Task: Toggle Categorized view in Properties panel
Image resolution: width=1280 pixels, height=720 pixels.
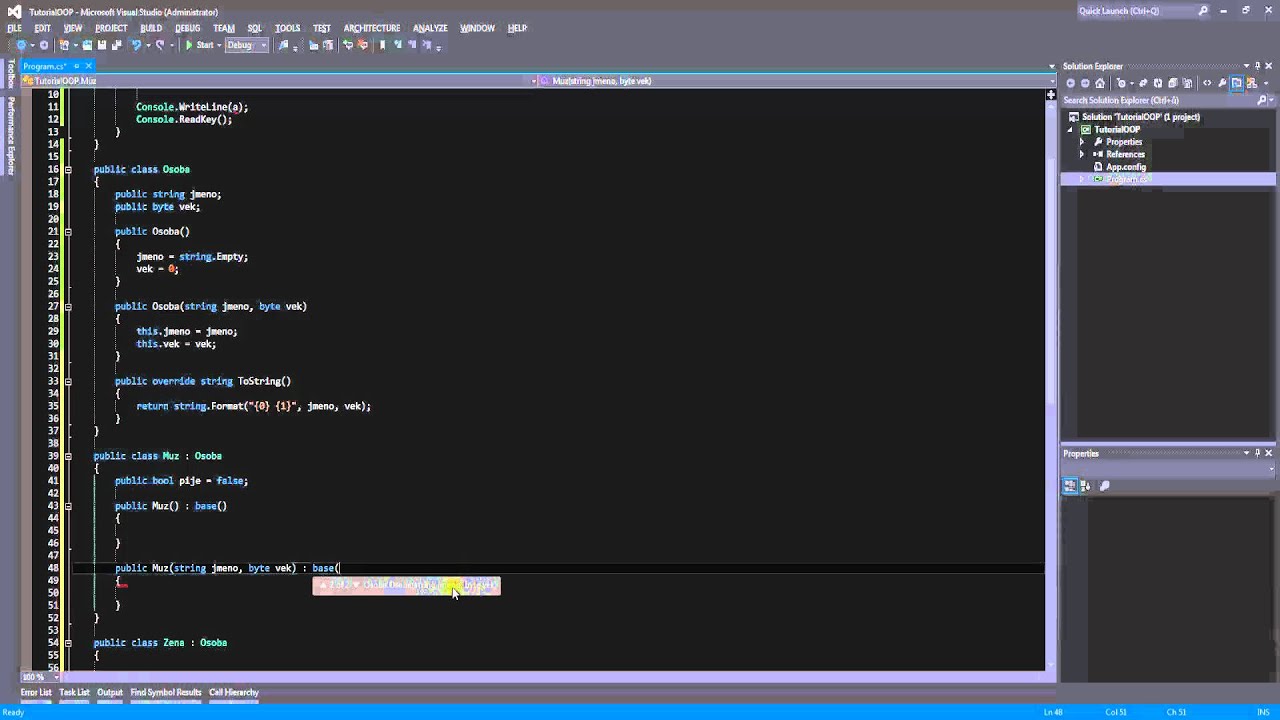Action: (x=1070, y=486)
